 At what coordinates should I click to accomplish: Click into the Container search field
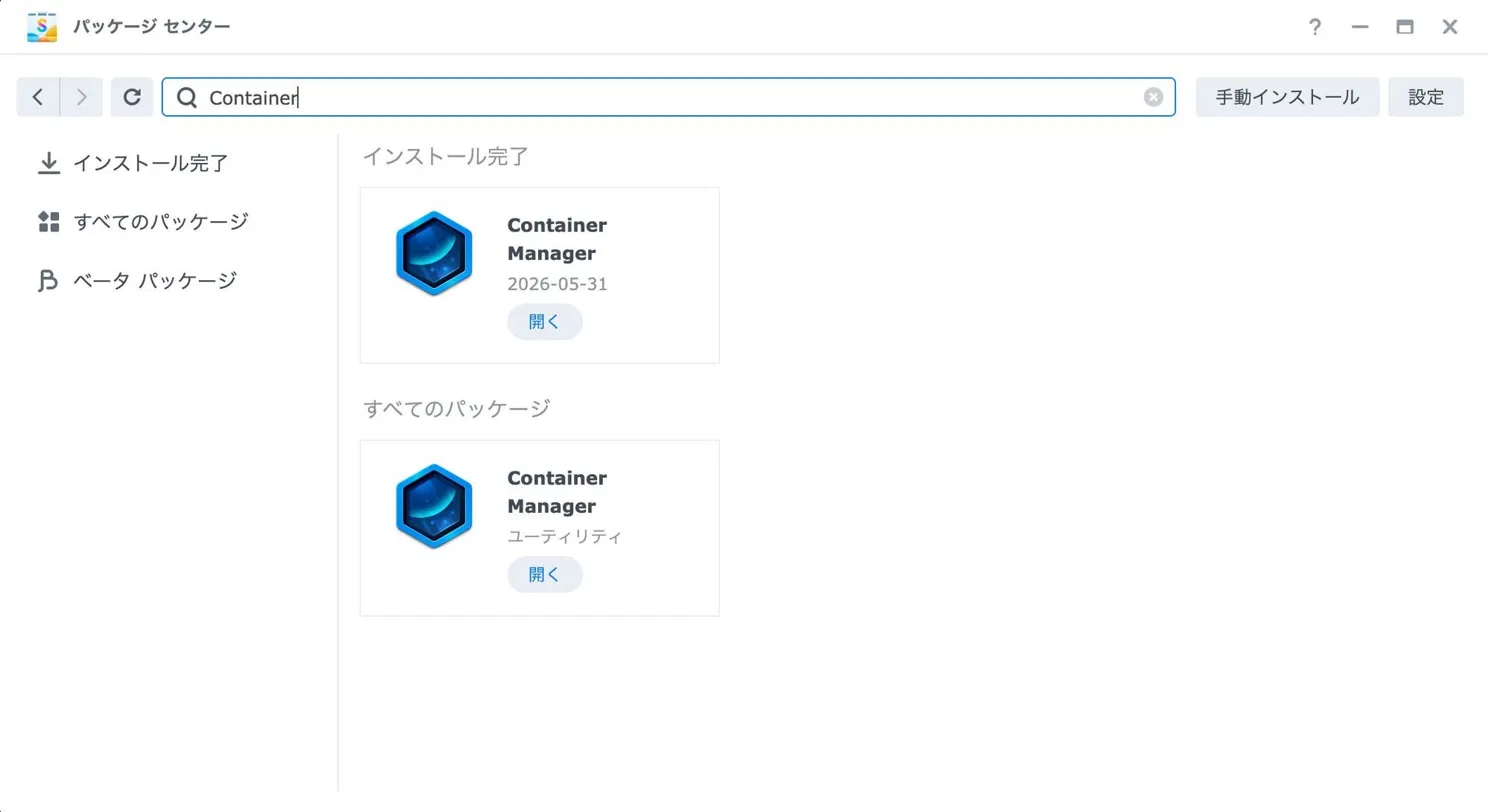point(668,97)
